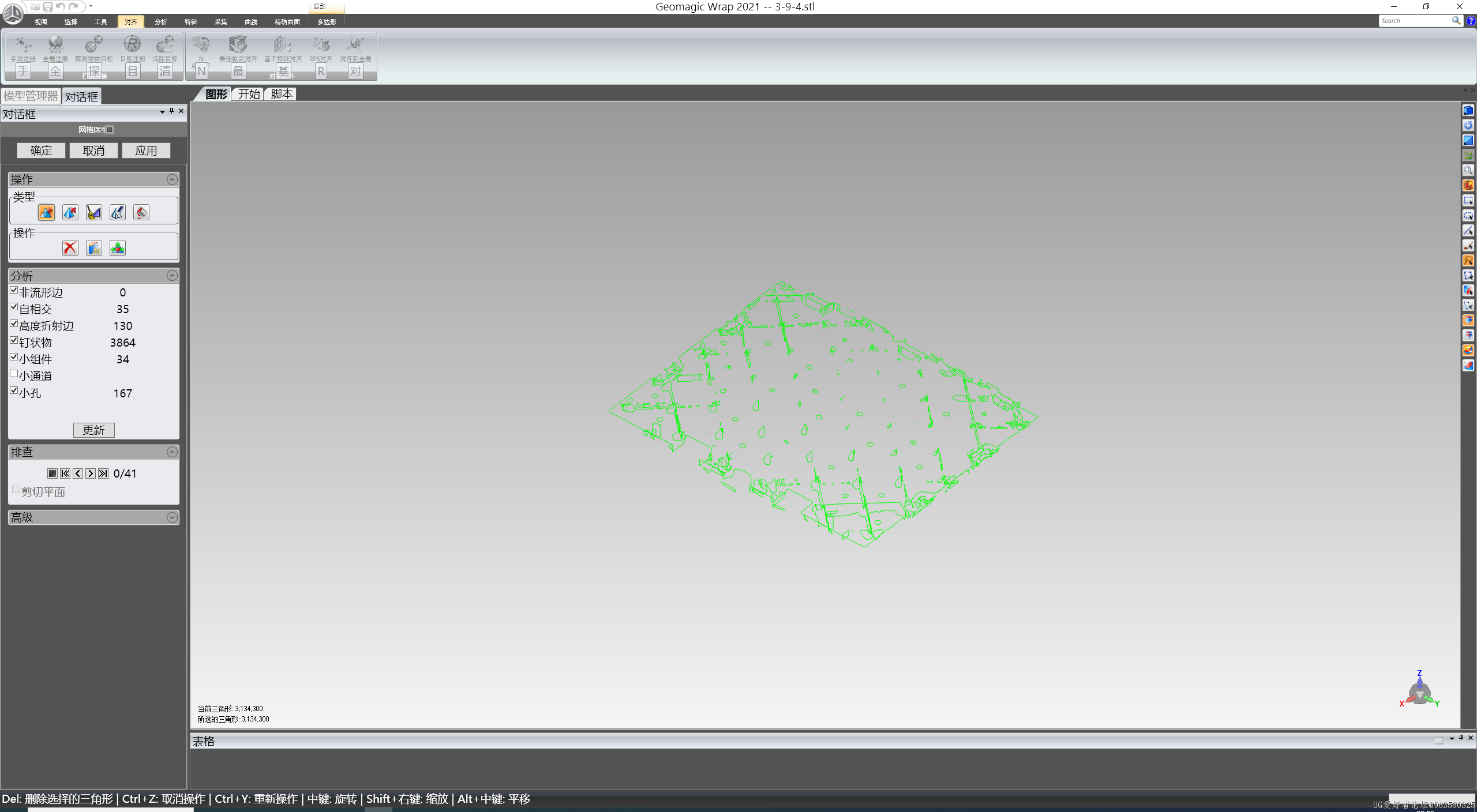Click the blue rotate arrow icon on right toolbar

pyautogui.click(x=1468, y=125)
